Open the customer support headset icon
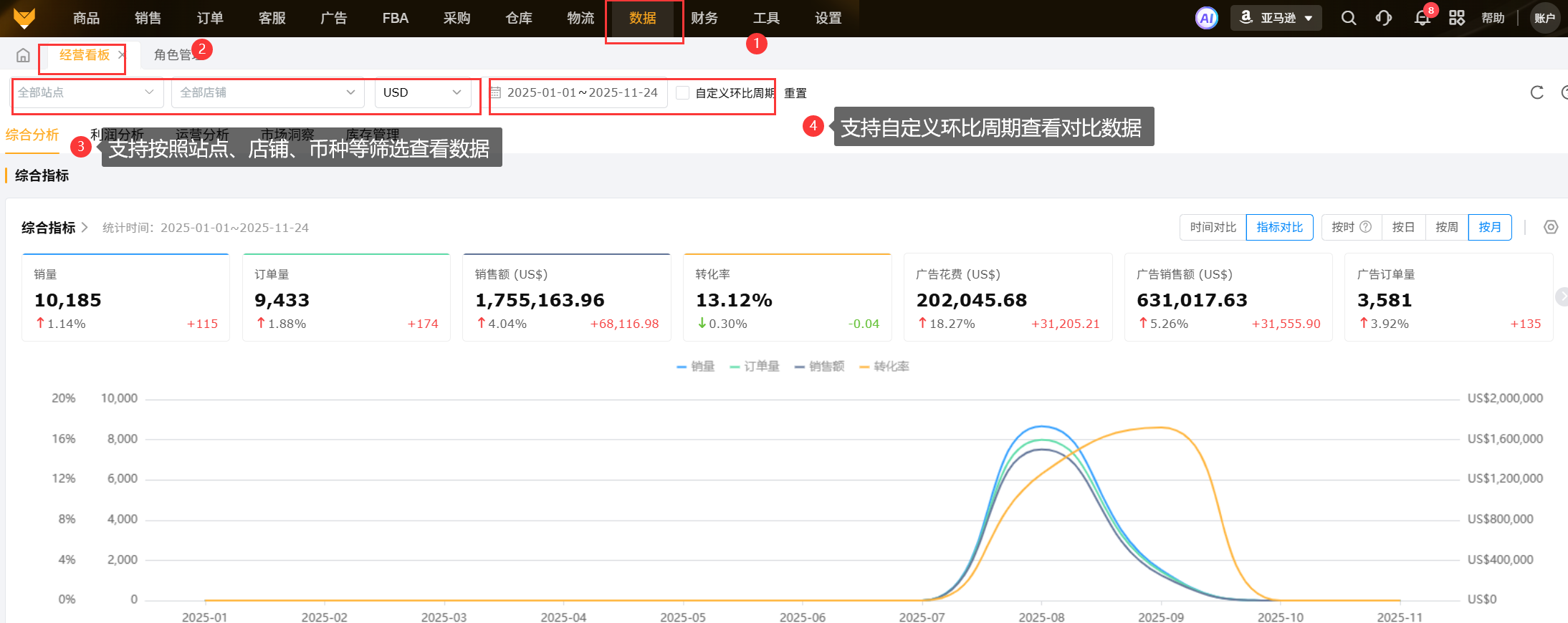This screenshot has width=1568, height=623. [x=1384, y=18]
